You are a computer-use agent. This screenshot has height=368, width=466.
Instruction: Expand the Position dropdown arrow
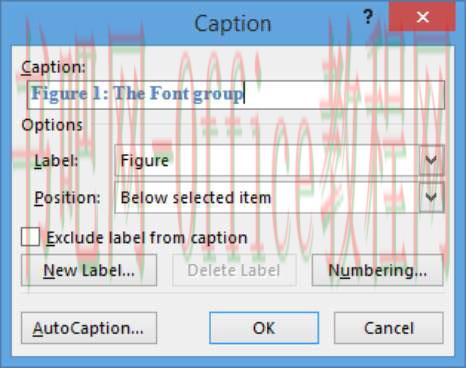[431, 197]
